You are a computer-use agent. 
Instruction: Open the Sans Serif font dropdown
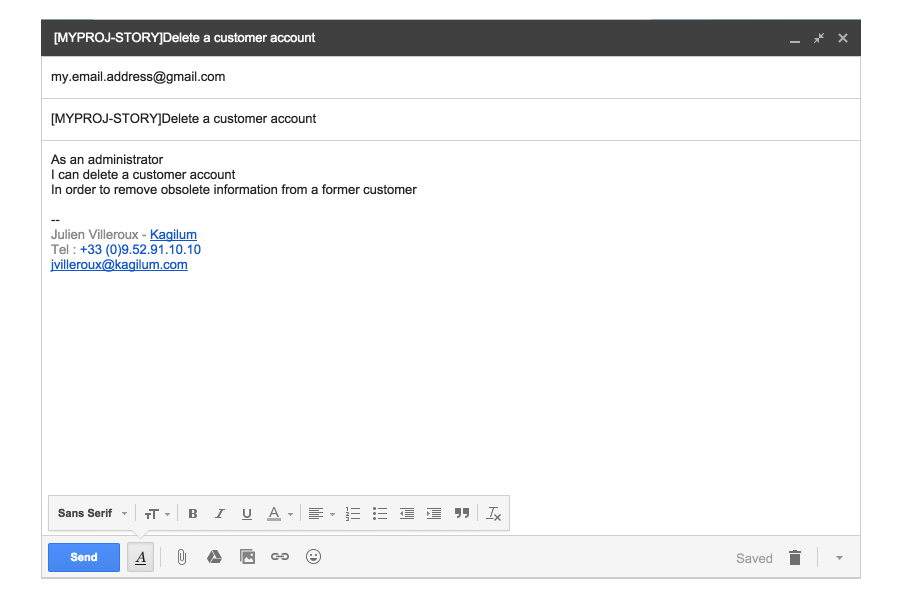pos(92,513)
